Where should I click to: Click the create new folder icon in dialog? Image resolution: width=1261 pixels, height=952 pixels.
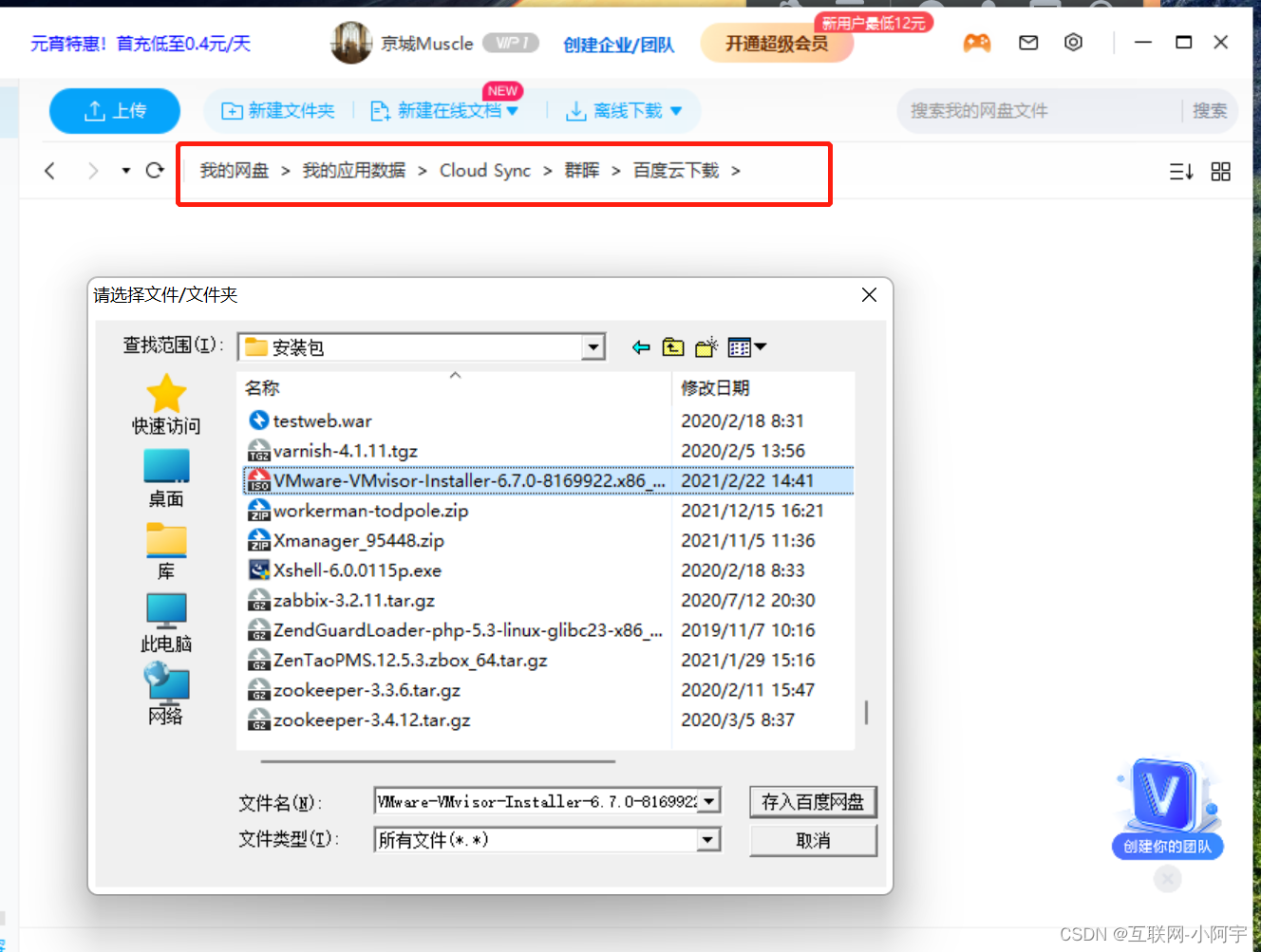point(706,347)
